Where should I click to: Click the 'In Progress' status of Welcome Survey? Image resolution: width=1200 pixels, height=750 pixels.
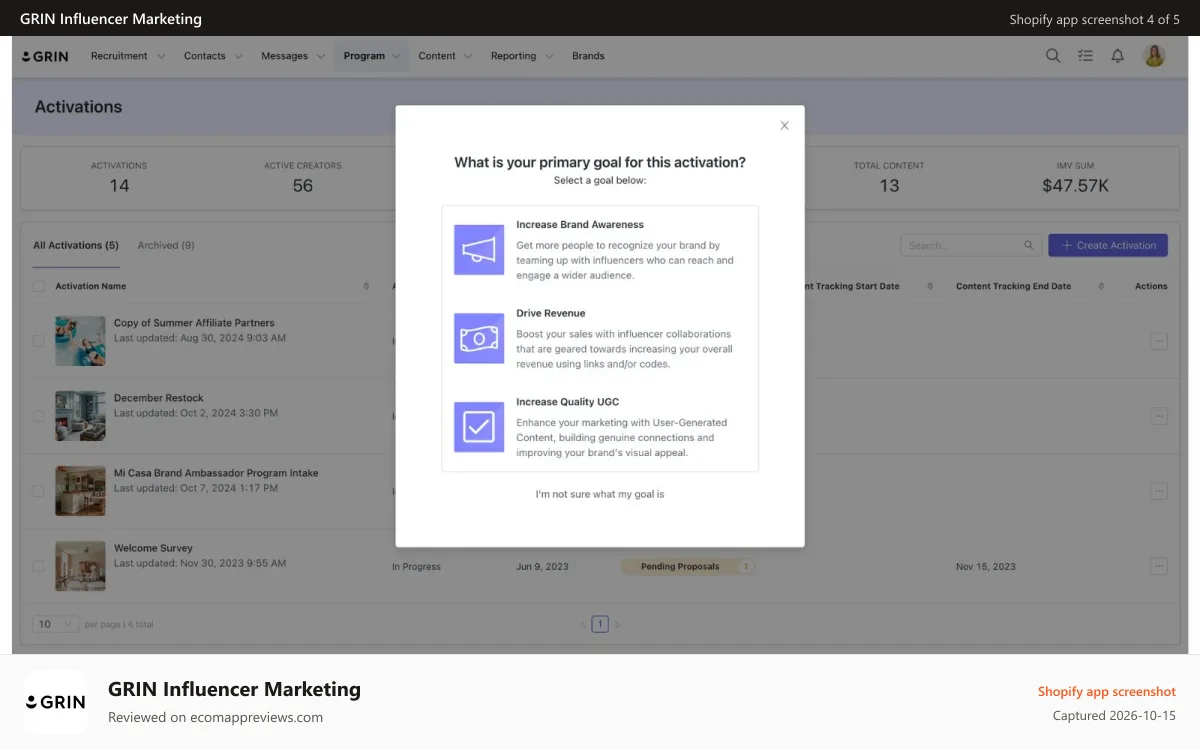(x=416, y=567)
